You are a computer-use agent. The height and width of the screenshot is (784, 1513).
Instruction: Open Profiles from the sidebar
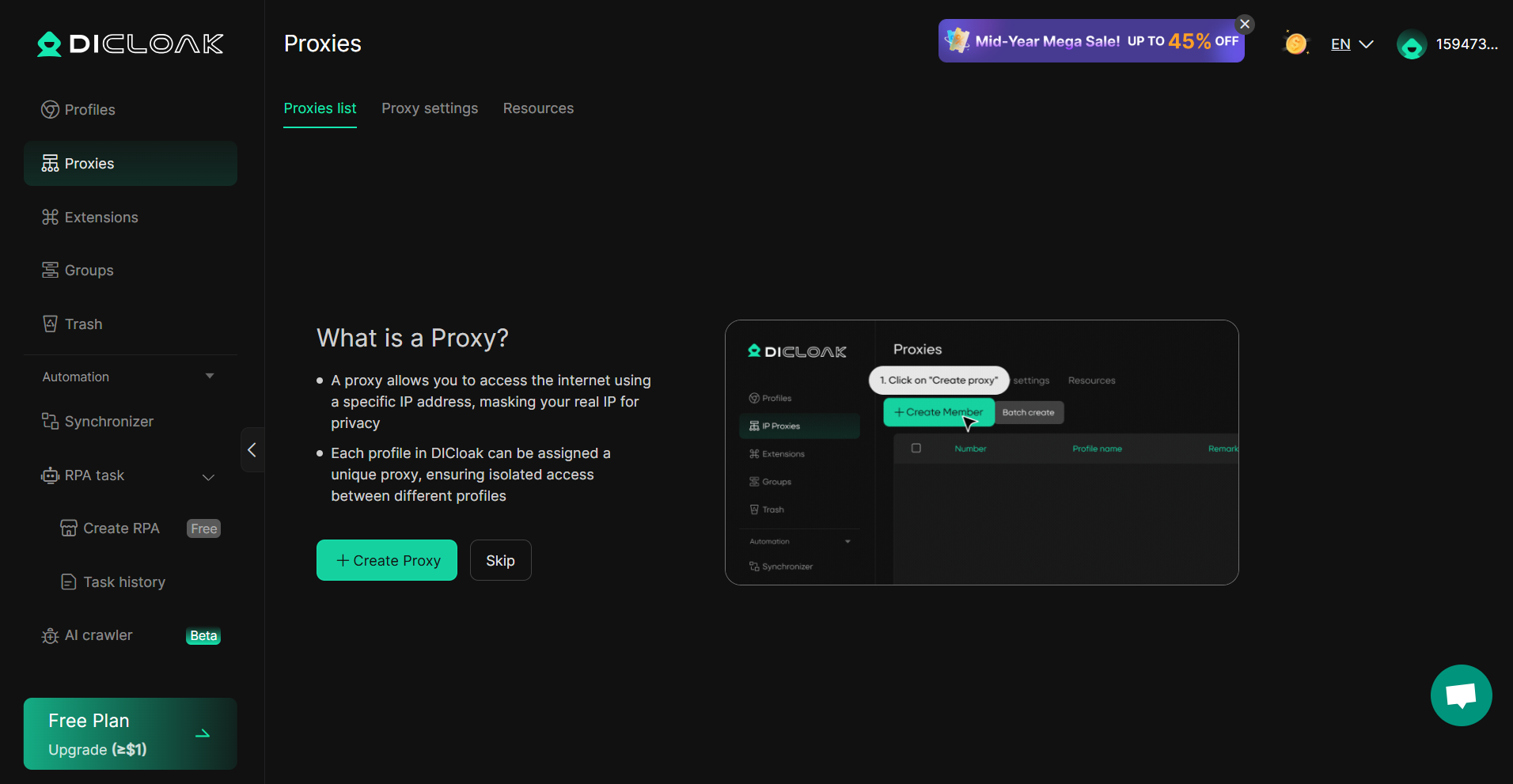click(79, 110)
